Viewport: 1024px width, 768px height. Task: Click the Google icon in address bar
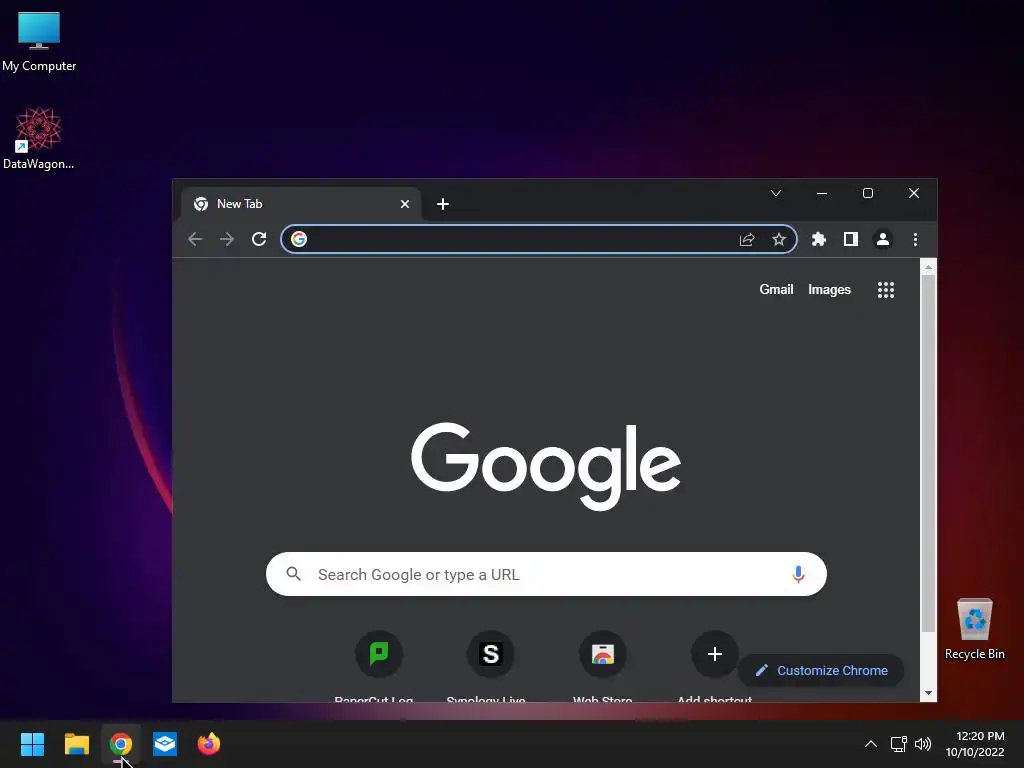(299, 239)
